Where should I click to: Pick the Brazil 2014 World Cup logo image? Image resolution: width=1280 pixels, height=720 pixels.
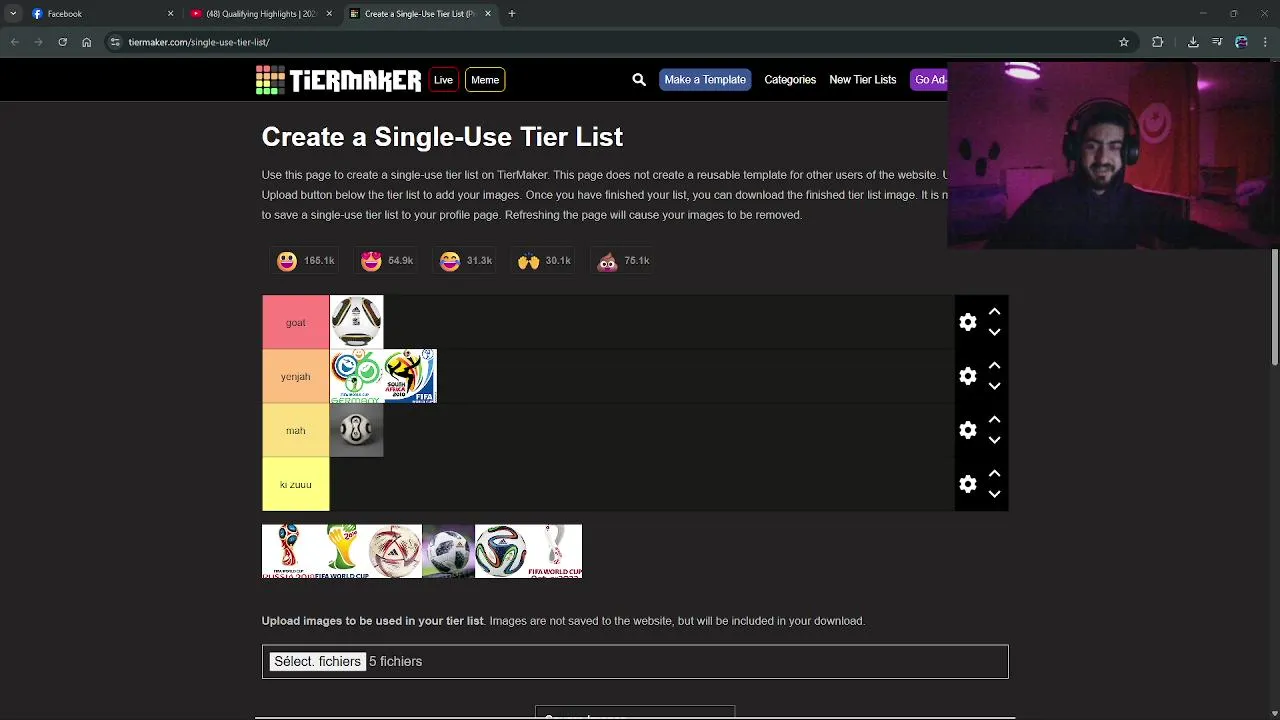pyautogui.click(x=342, y=551)
